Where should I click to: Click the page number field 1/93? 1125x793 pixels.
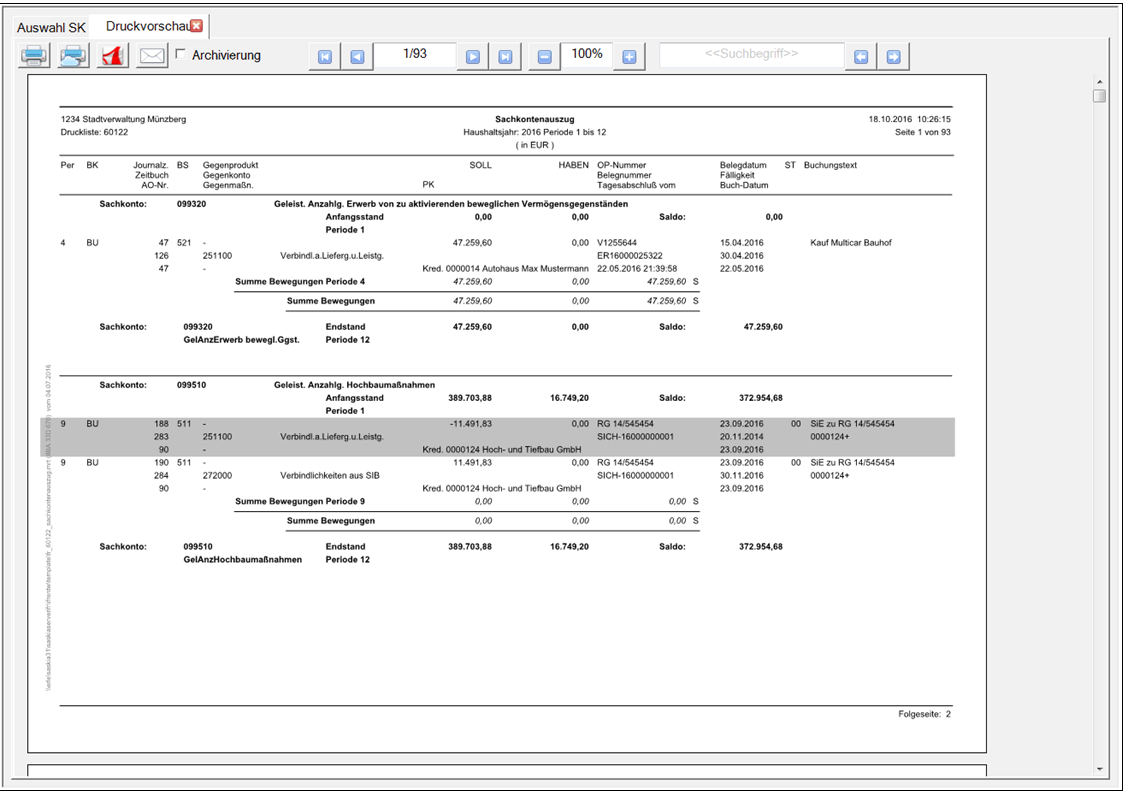tap(414, 55)
